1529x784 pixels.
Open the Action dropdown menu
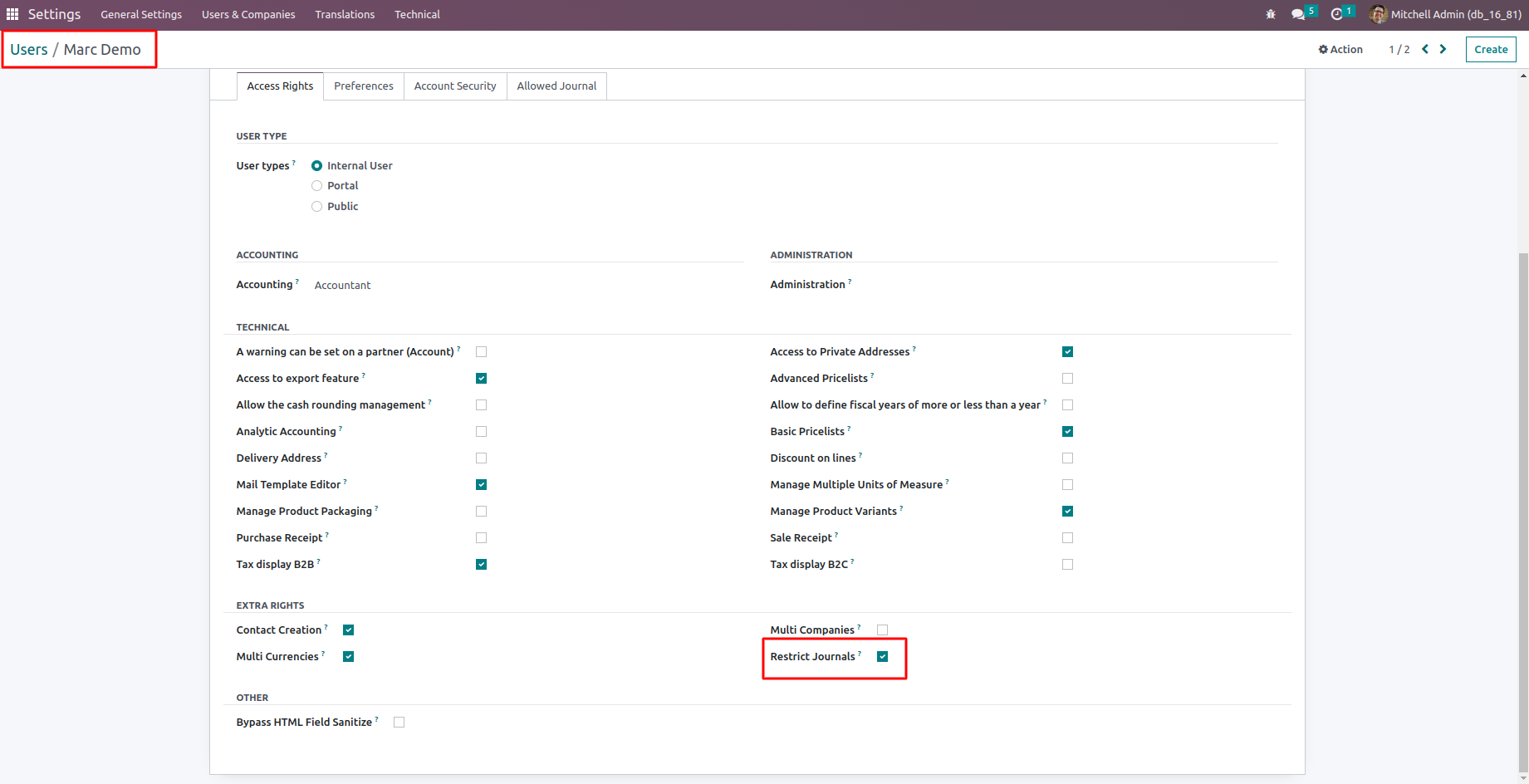tap(1340, 49)
